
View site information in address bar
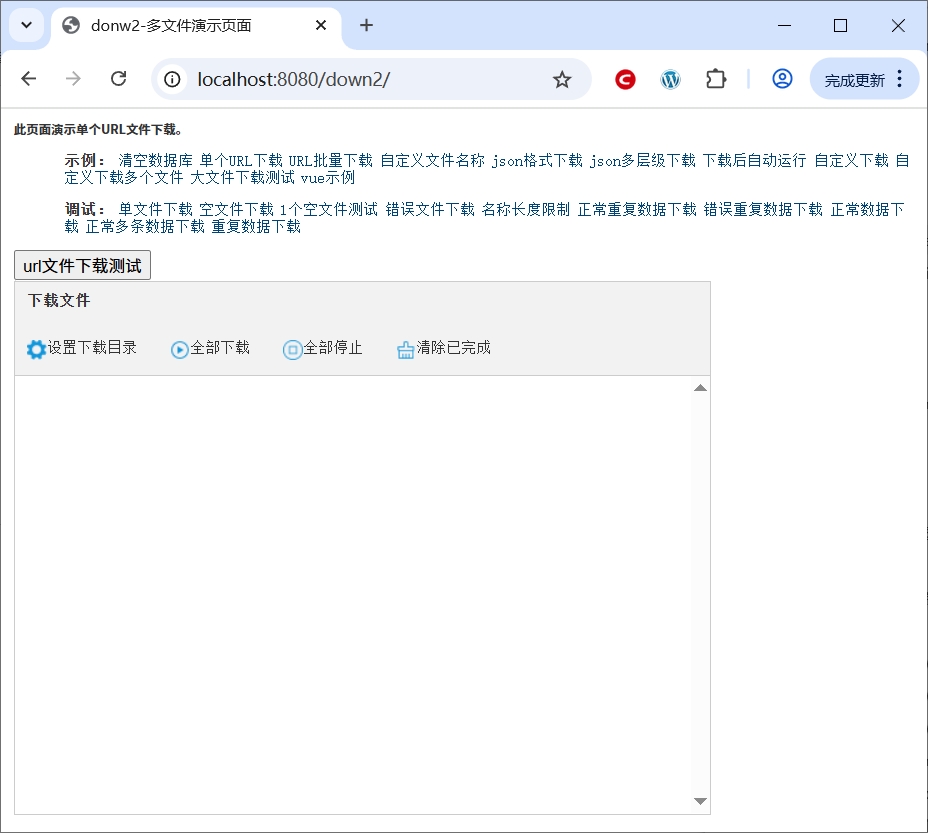[173, 79]
